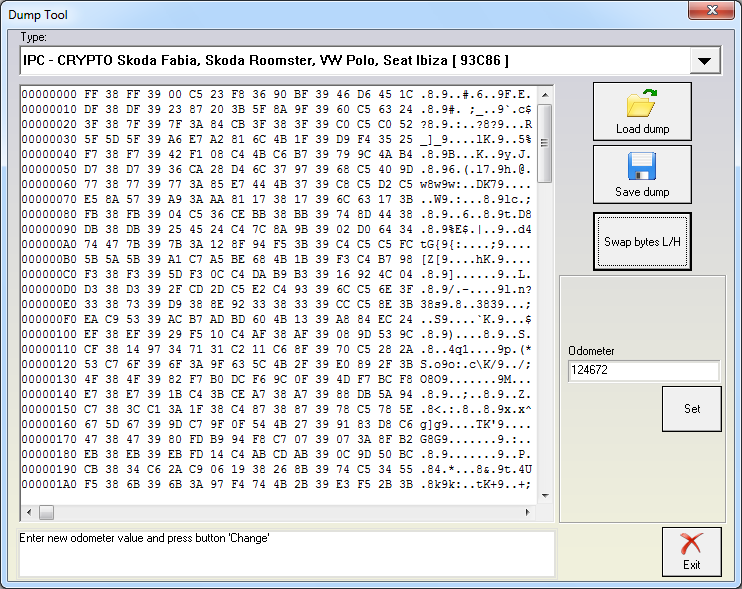
Task: Click hex row address 00000170
Action: pos(49,440)
